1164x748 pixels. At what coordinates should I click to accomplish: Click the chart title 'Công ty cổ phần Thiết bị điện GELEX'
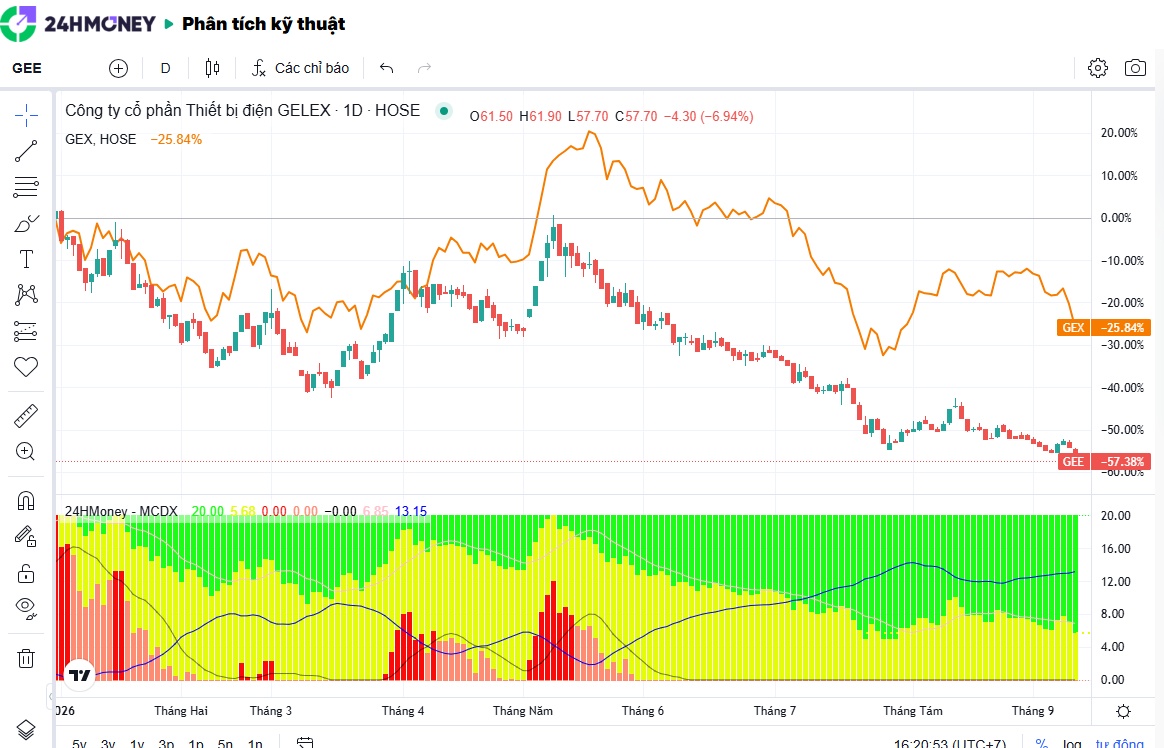[197, 111]
